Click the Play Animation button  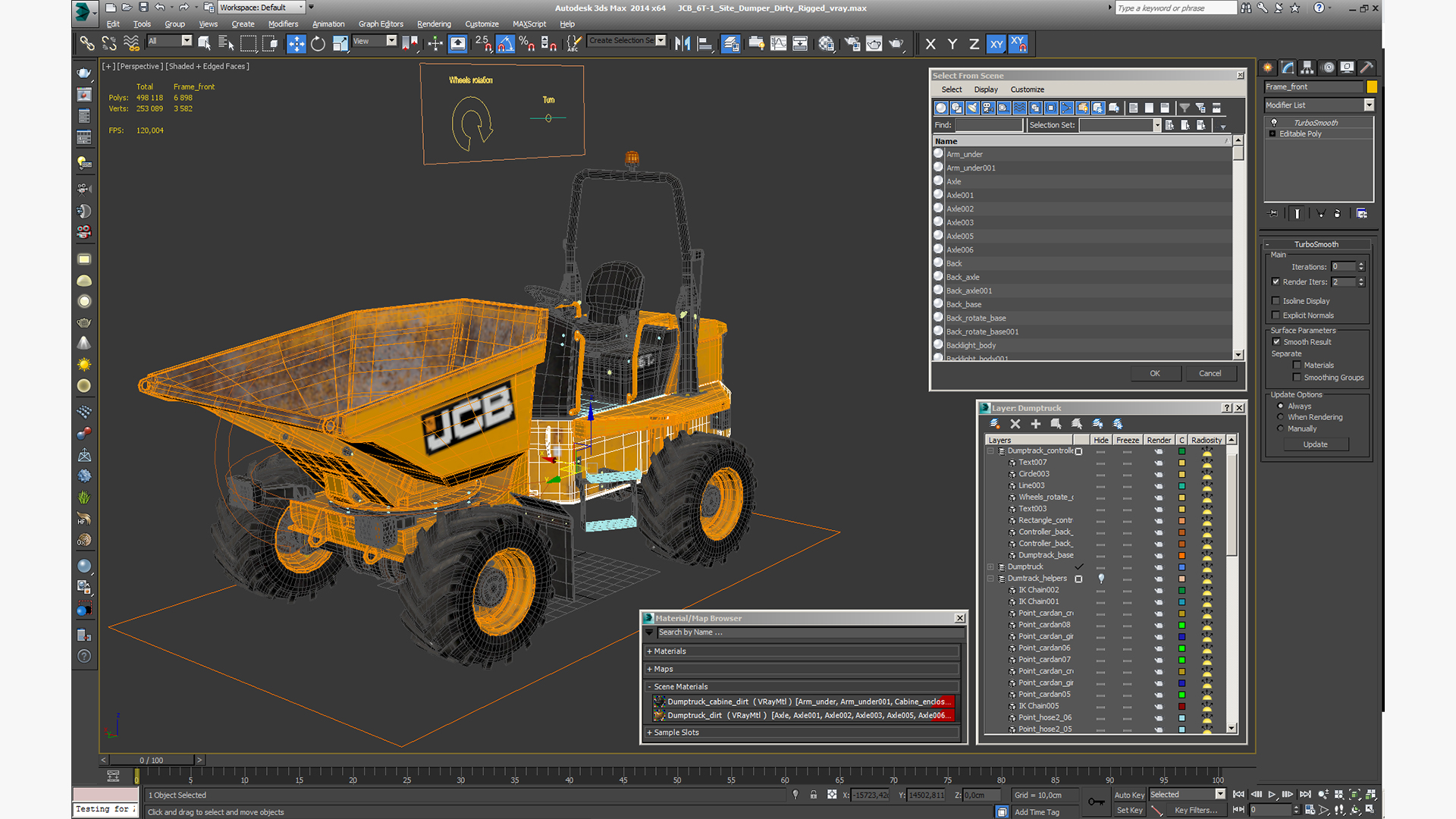(x=1272, y=794)
